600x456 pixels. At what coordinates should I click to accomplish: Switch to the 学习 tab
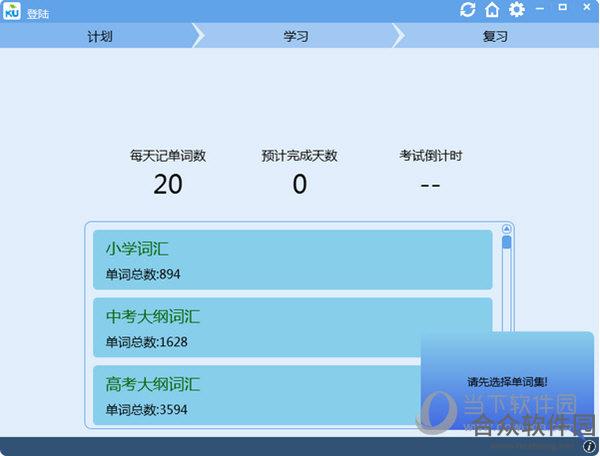coord(295,36)
